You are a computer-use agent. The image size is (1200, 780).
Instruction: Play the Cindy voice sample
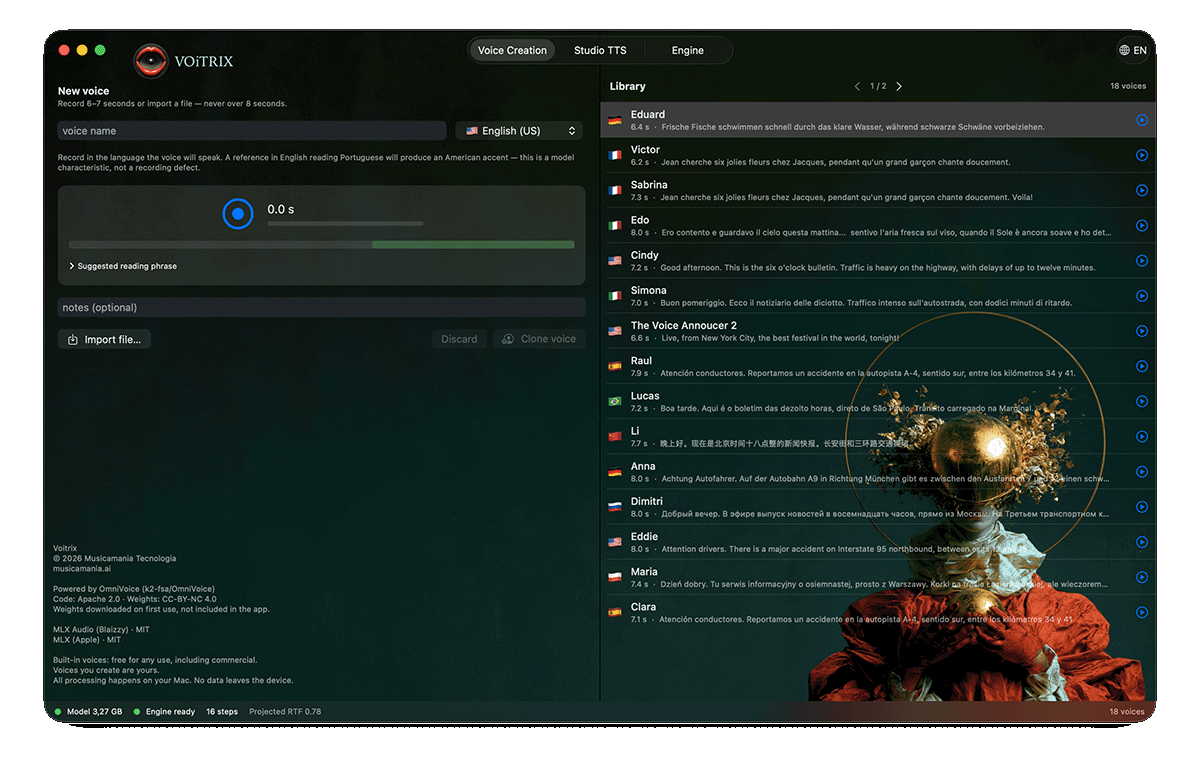[x=1141, y=261]
